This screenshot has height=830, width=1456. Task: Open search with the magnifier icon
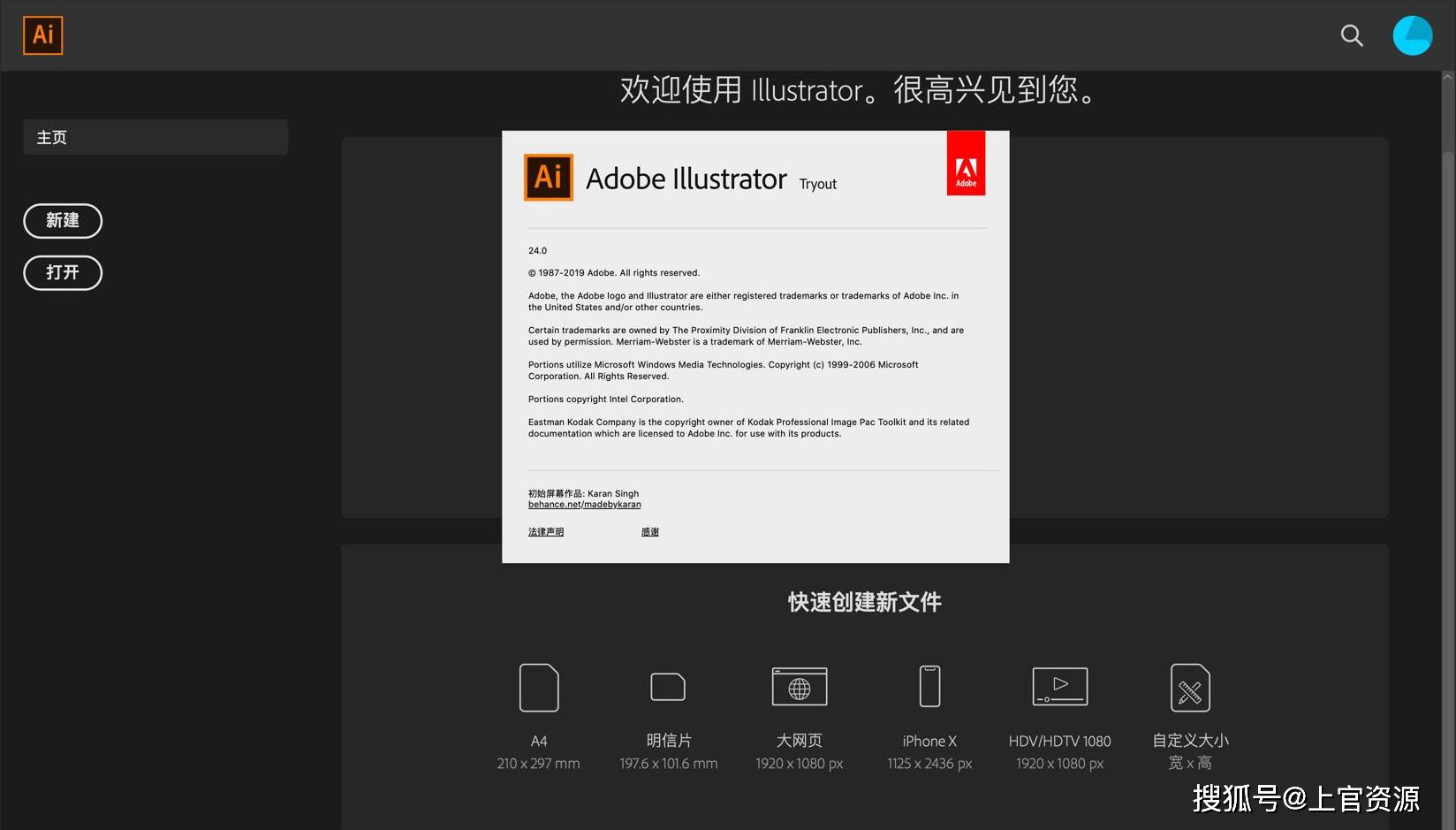[1351, 35]
